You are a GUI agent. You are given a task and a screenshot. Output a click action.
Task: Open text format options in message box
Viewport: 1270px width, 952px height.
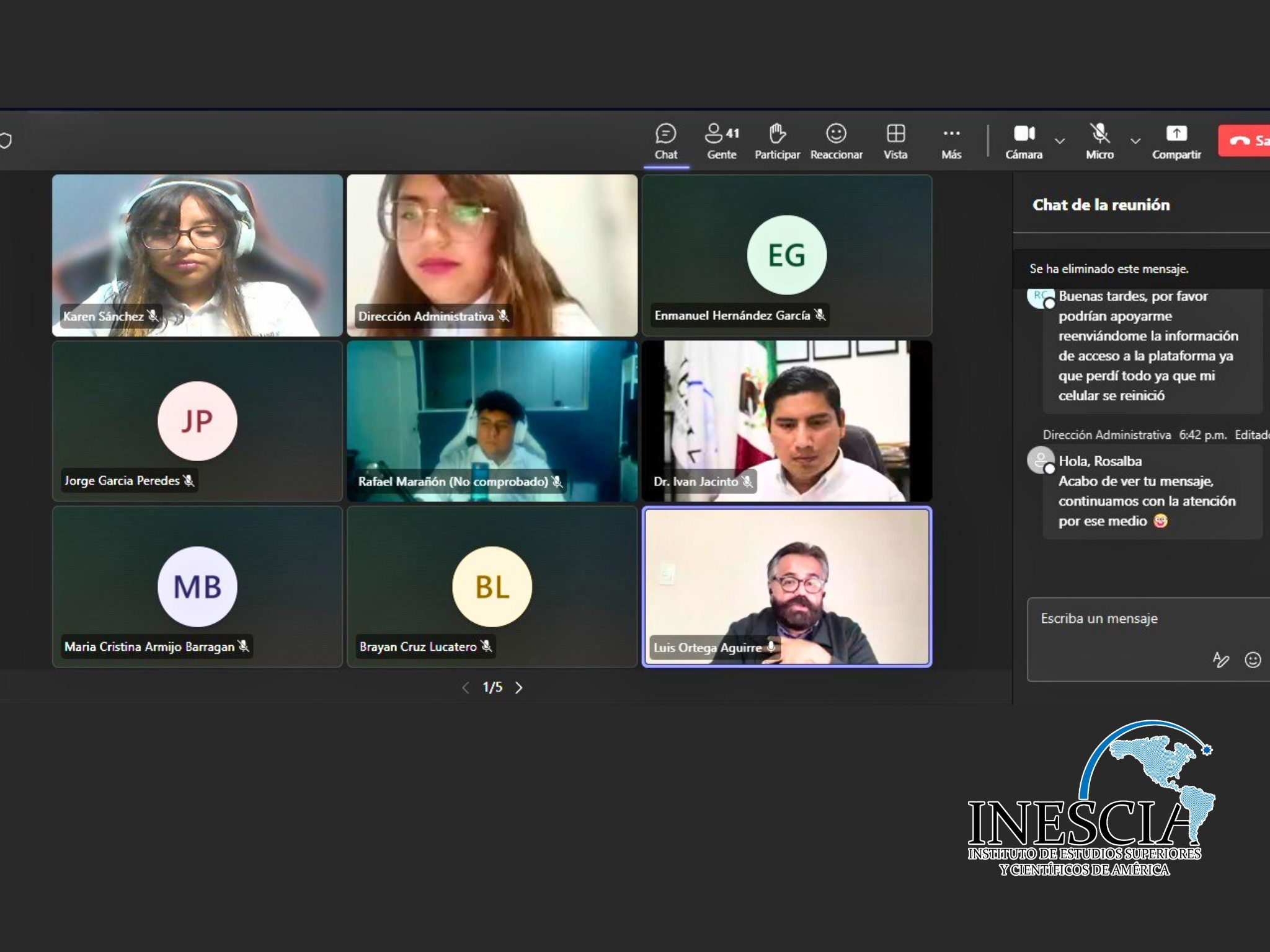(x=1220, y=660)
